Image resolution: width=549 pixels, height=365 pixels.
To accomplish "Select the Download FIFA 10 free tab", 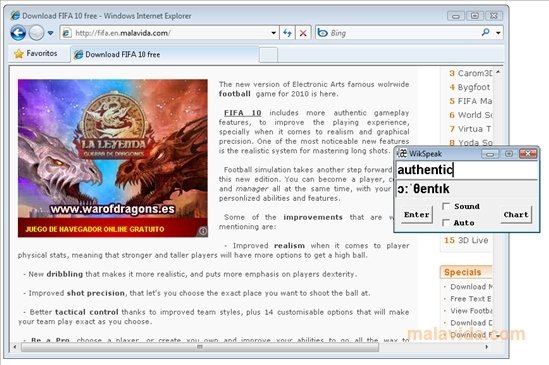I will click(x=165, y=55).
